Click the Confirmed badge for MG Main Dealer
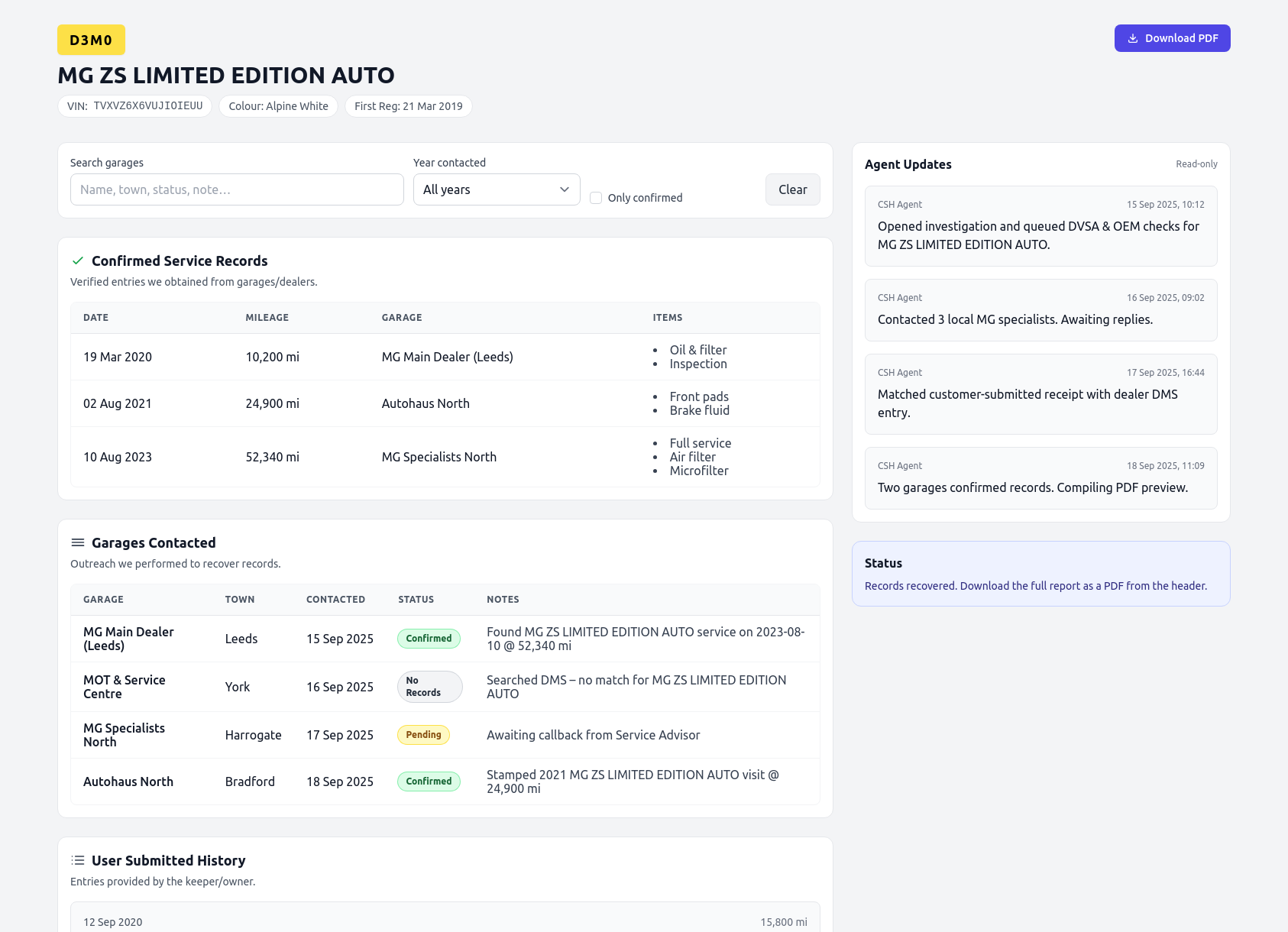This screenshot has height=932, width=1288. click(x=429, y=639)
